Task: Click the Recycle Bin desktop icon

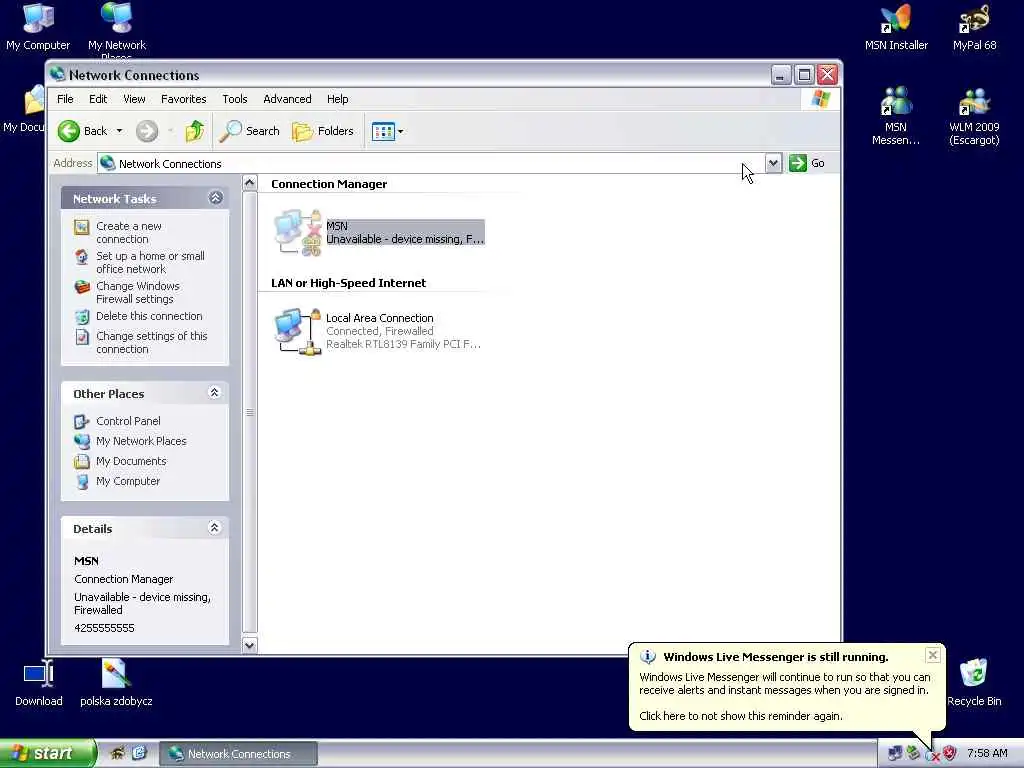Action: tap(974, 682)
